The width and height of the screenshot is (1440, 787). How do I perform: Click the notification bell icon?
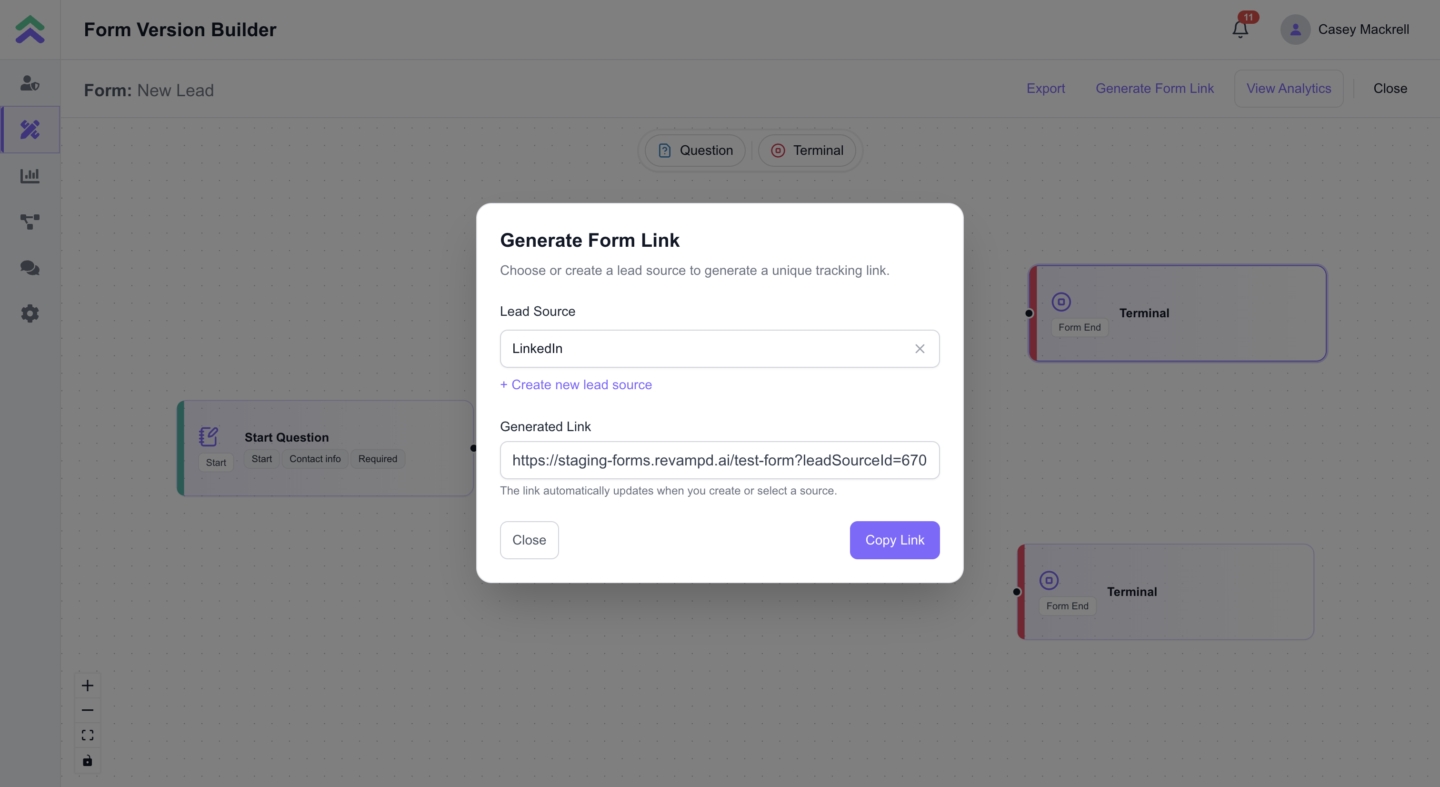click(x=1240, y=29)
